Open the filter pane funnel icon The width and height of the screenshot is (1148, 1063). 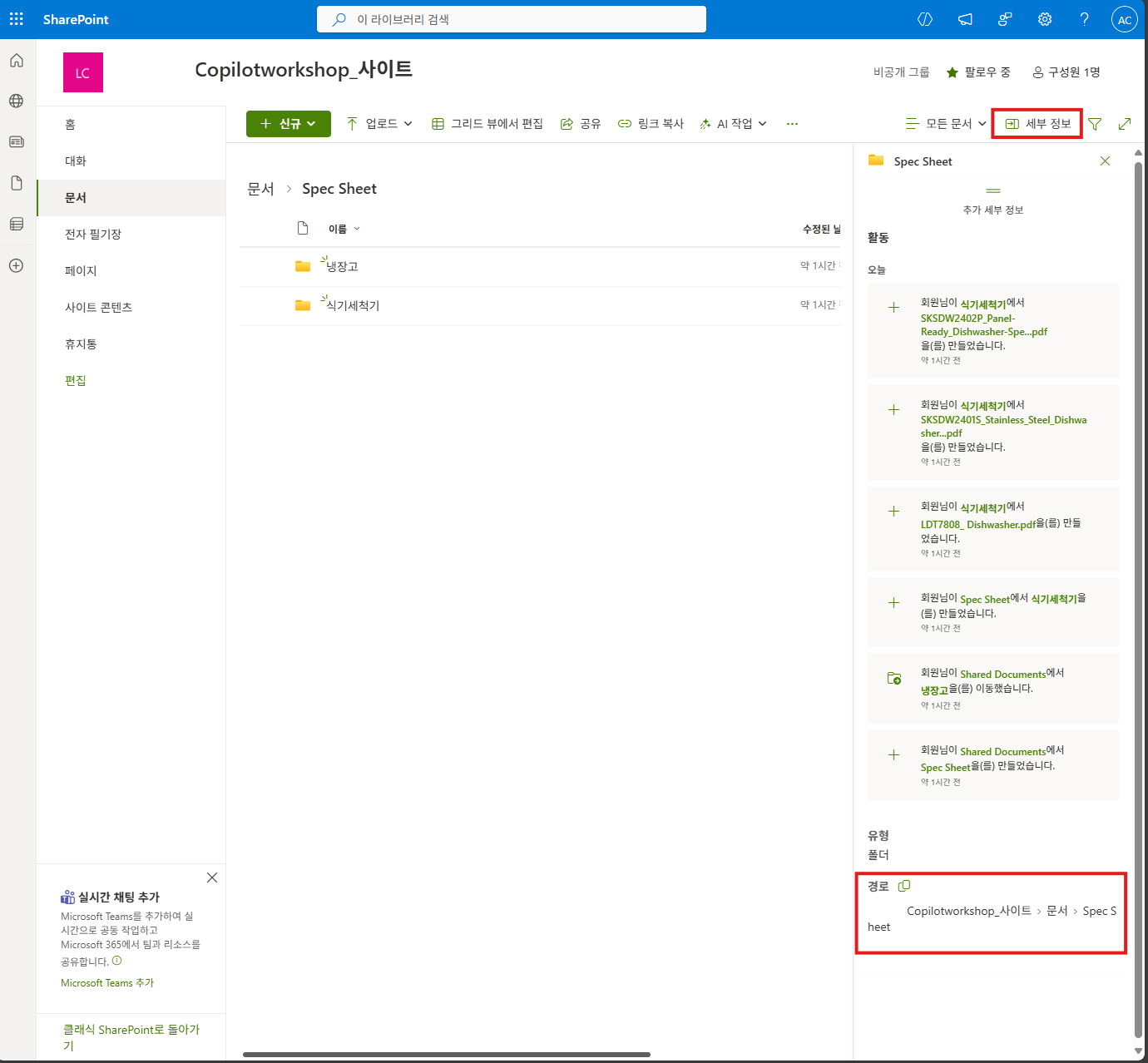click(x=1095, y=124)
